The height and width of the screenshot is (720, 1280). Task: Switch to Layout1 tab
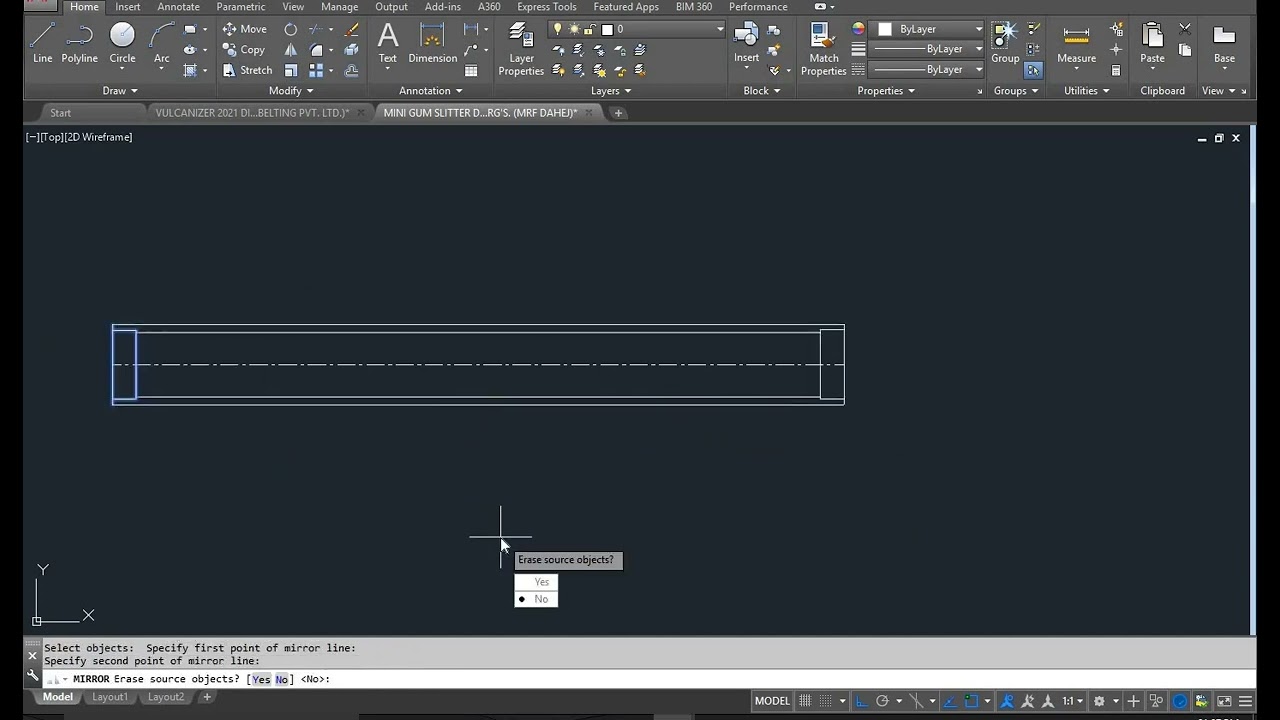[x=110, y=697]
